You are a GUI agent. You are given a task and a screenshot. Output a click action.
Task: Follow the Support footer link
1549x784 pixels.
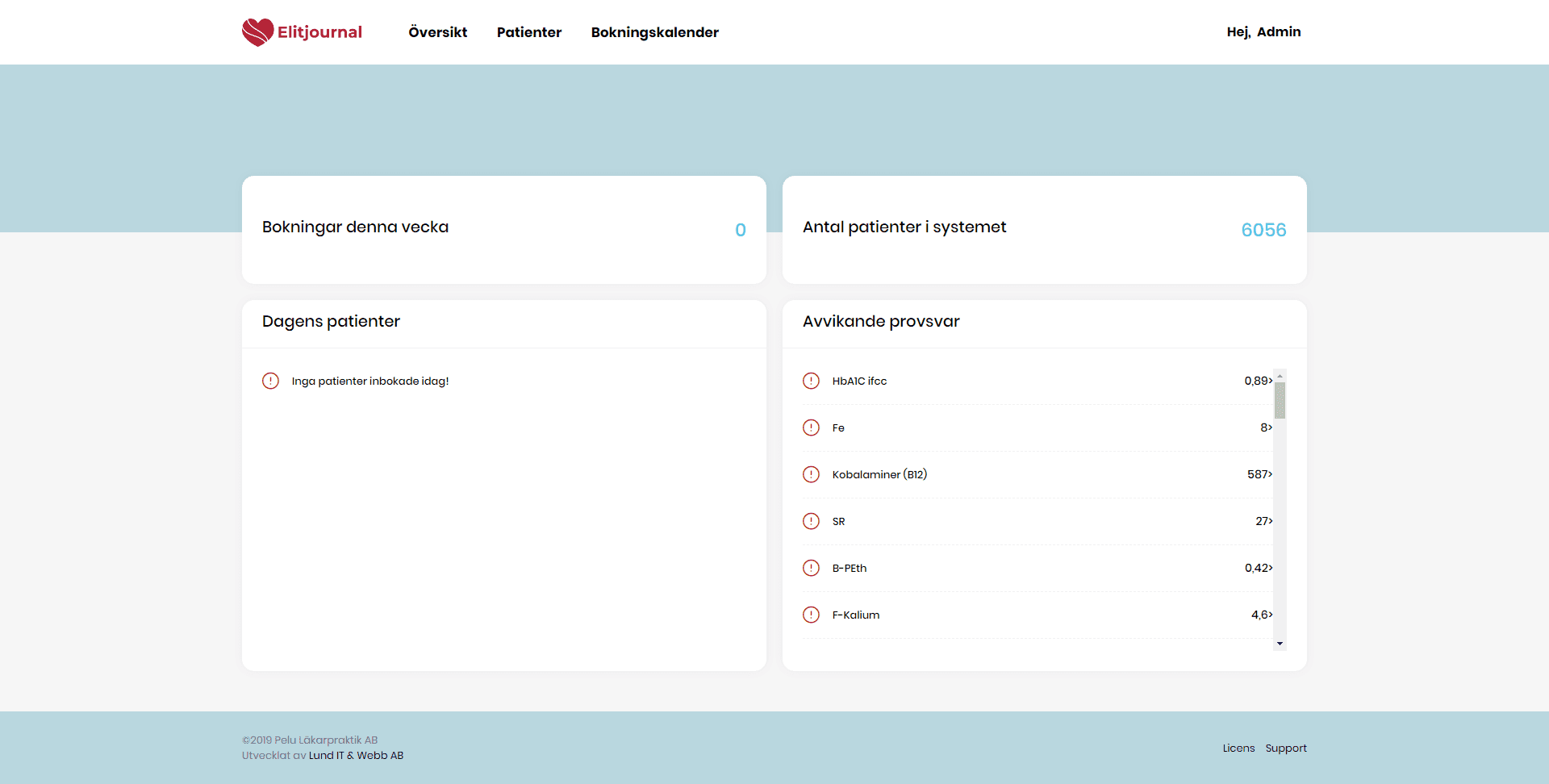[x=1286, y=748]
